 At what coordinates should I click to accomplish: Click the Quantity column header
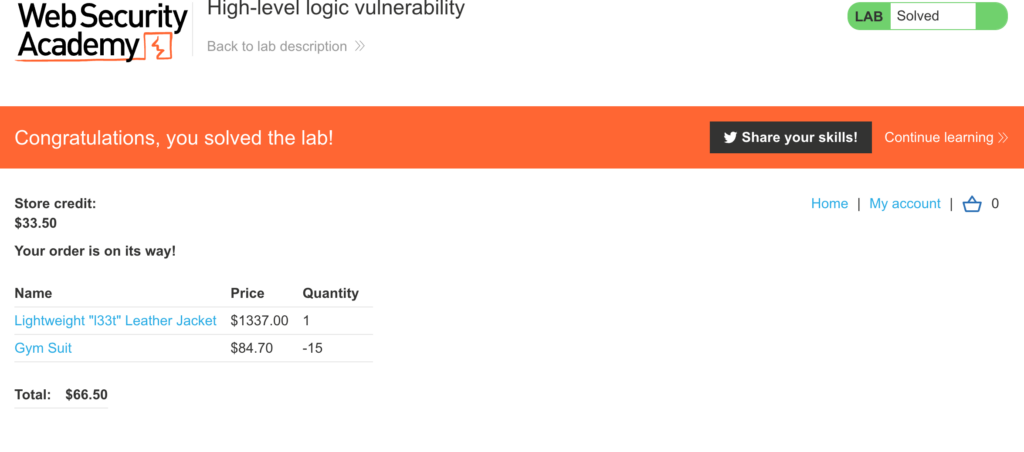pos(330,293)
